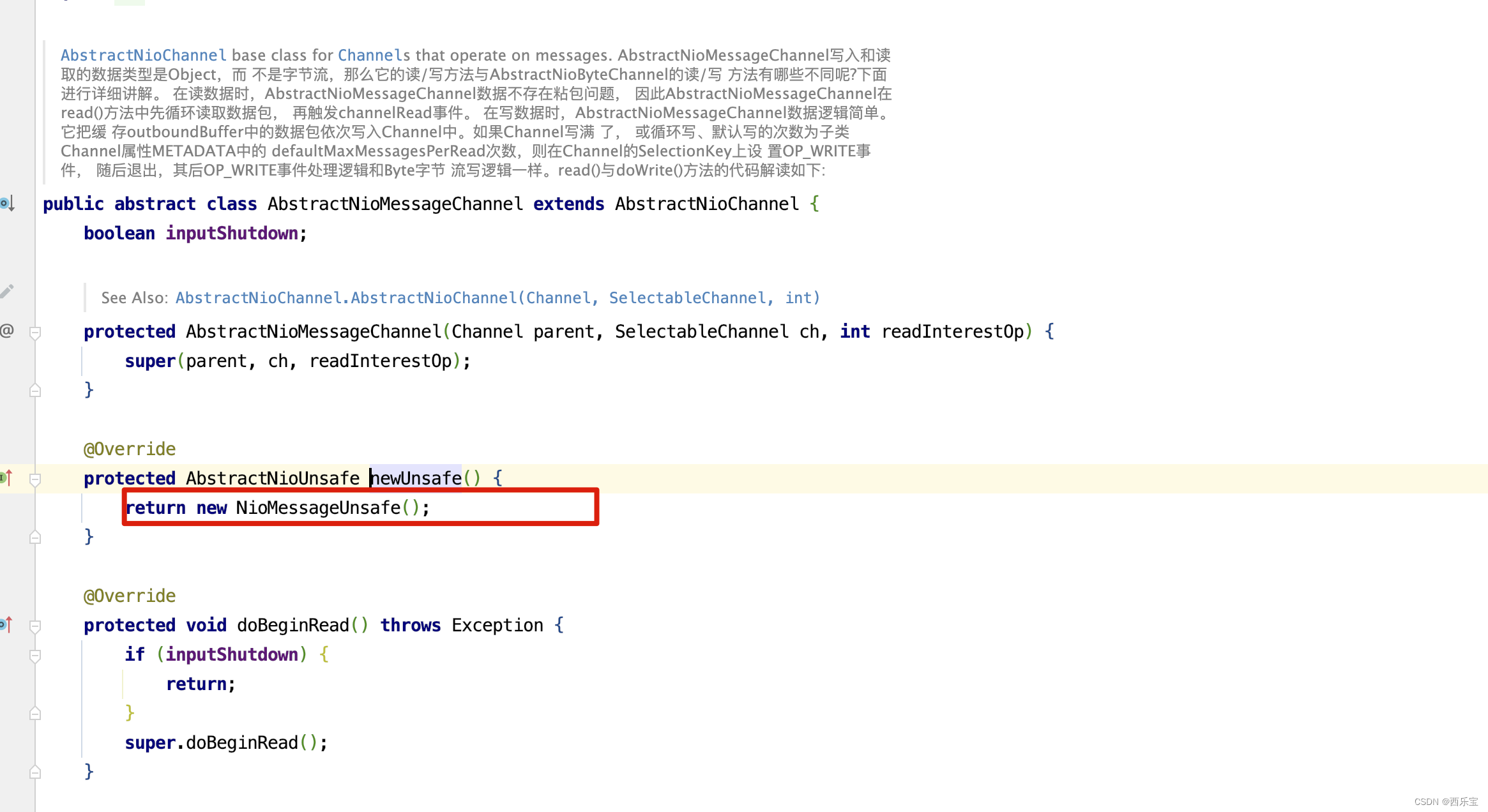This screenshot has height=812, width=1488.
Task: Click implements gutter icon beside newUnsafe method
Action: pos(6,477)
